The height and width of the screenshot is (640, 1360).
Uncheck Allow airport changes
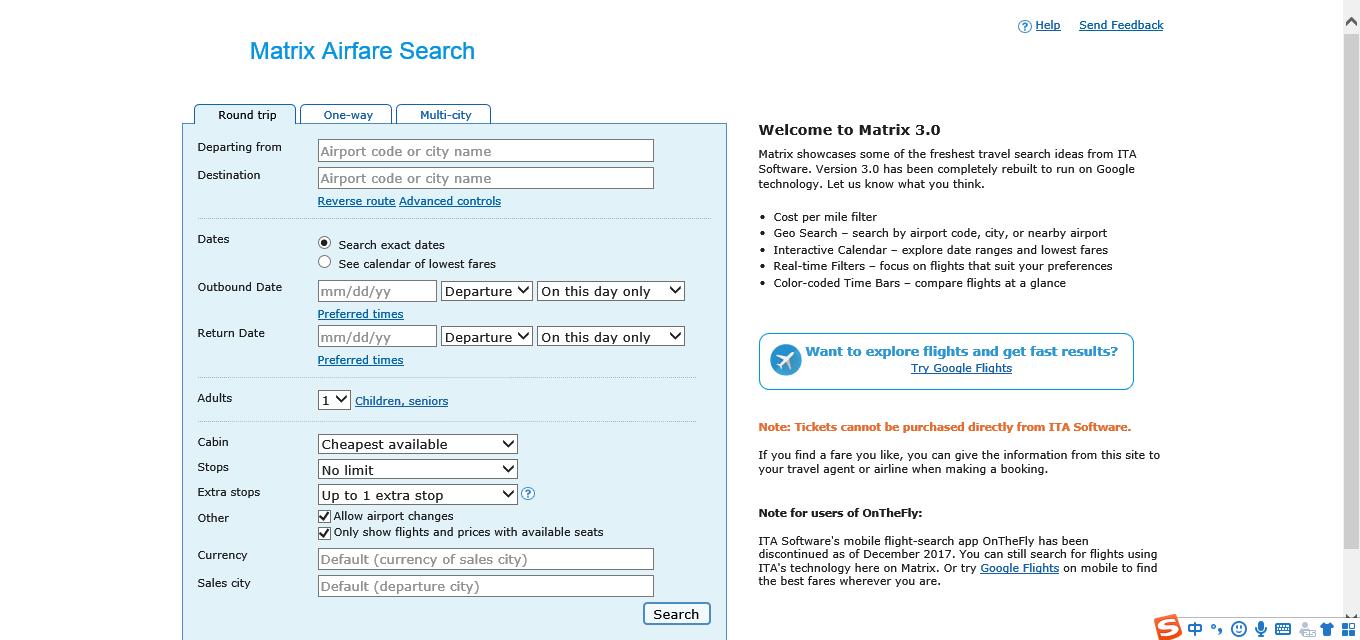[324, 516]
